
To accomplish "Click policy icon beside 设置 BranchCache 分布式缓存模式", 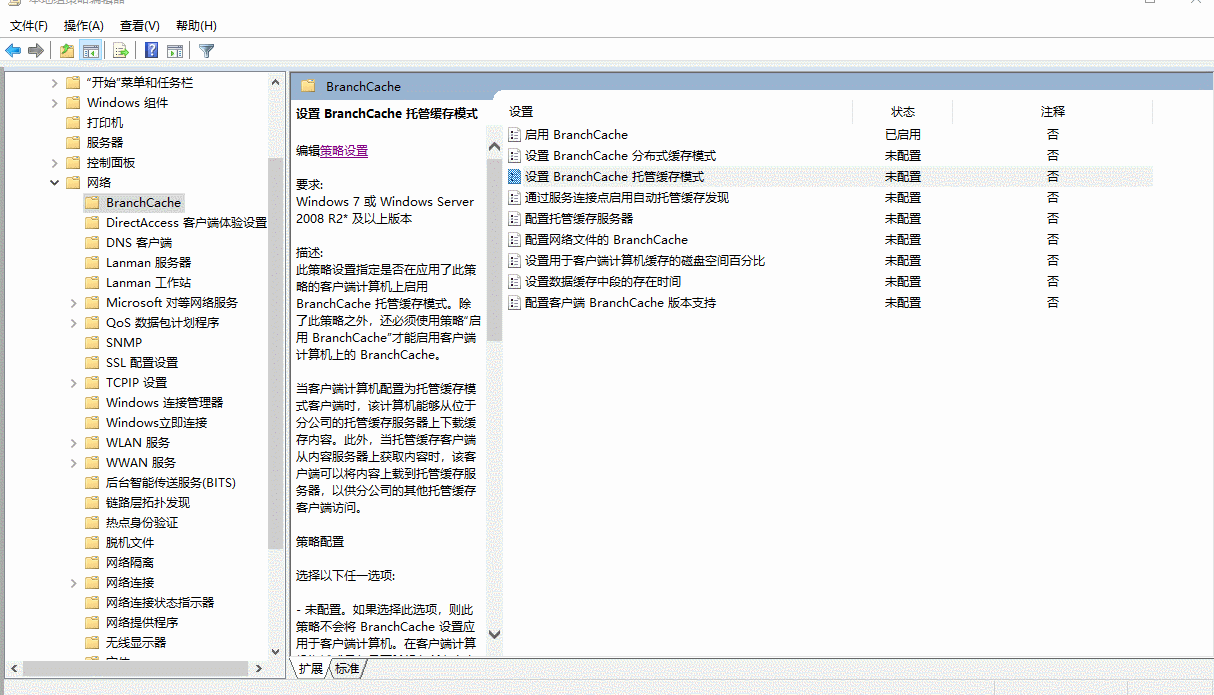I will pos(515,156).
